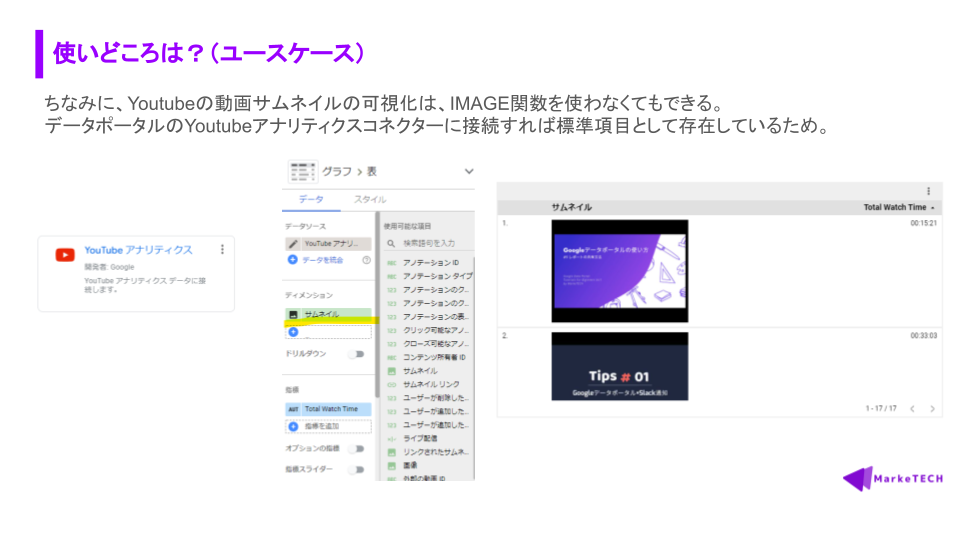Click the AUT icon on the Total Watch Time metric
This screenshot has height=540, width=960.
(293, 409)
